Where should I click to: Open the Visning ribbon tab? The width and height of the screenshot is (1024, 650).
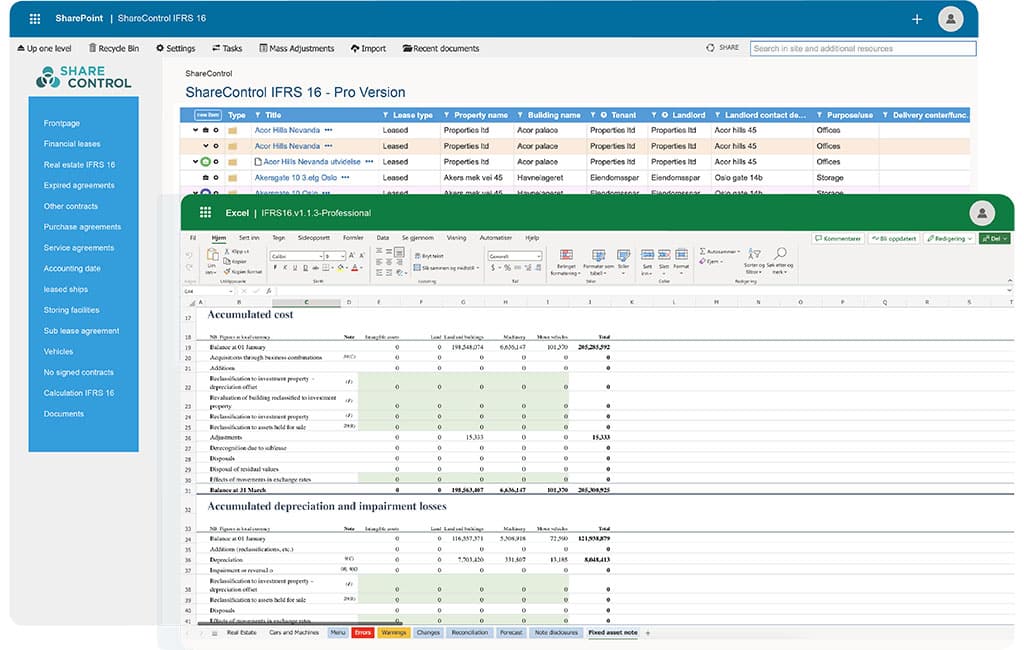coord(456,238)
